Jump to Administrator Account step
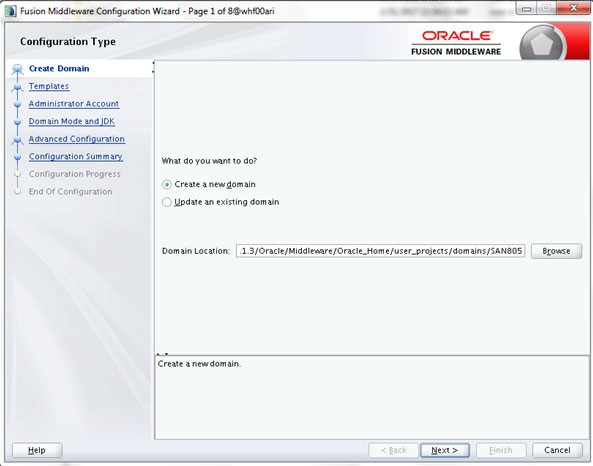 74,104
